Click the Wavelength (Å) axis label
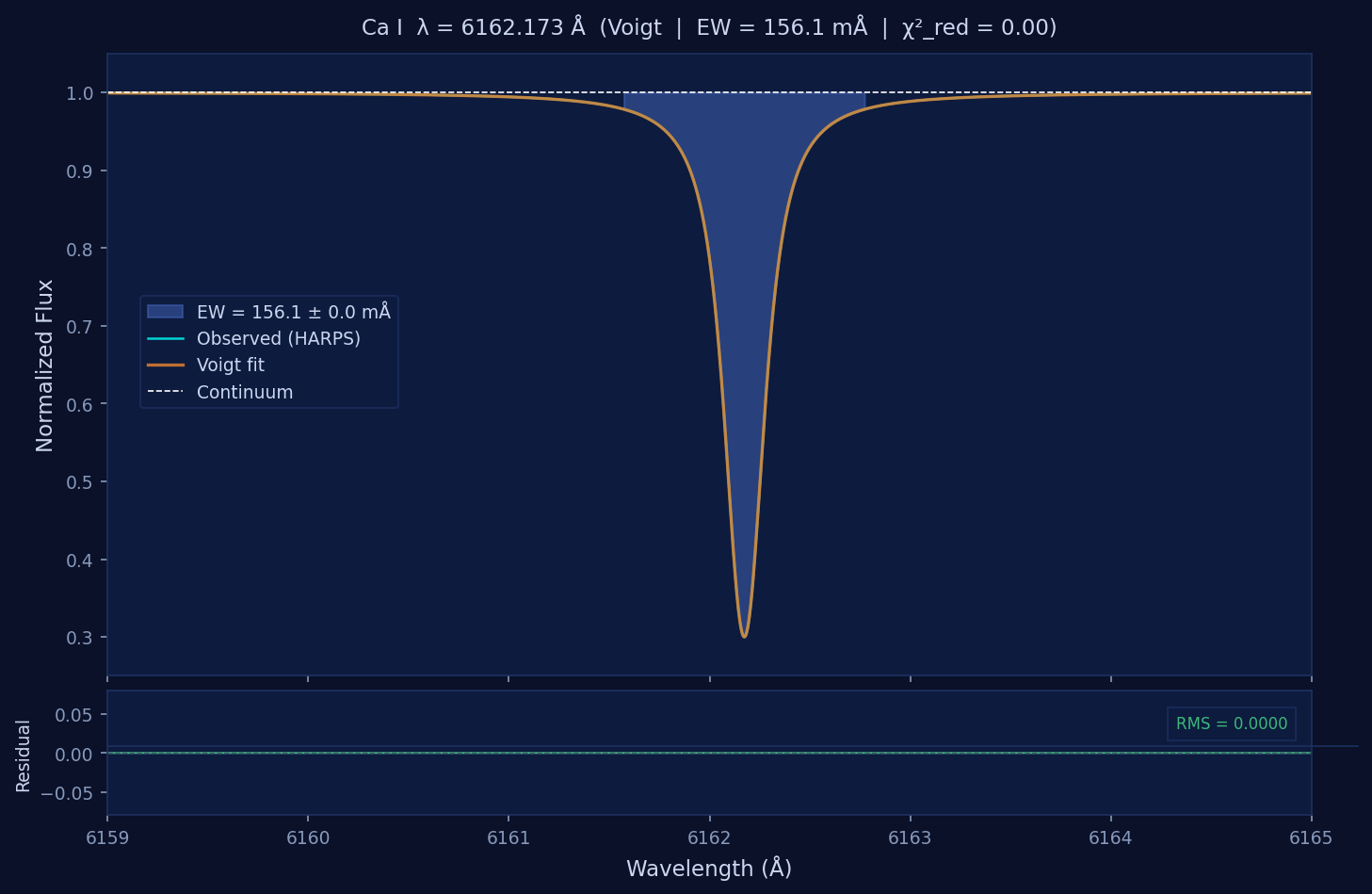This screenshot has width=1372, height=894. click(709, 868)
